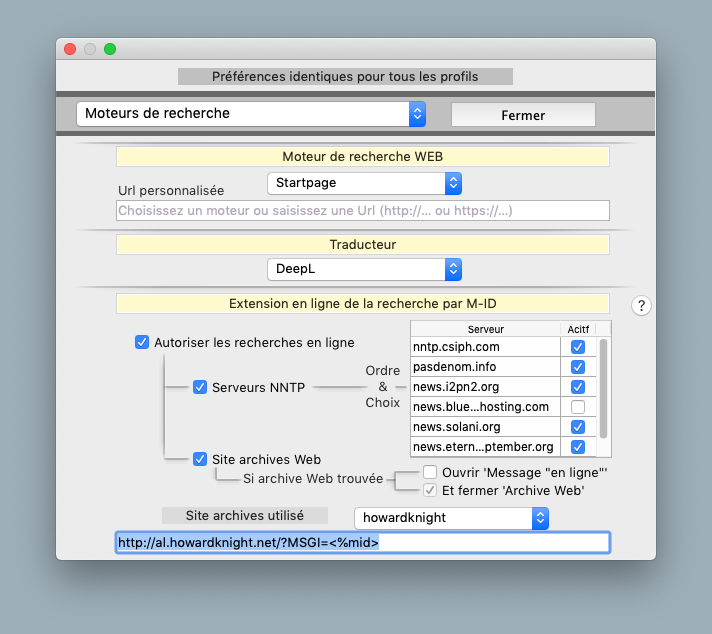The height and width of the screenshot is (634, 712).
Task: Expand the Startpage search engine dropdown
Action: click(x=364, y=183)
